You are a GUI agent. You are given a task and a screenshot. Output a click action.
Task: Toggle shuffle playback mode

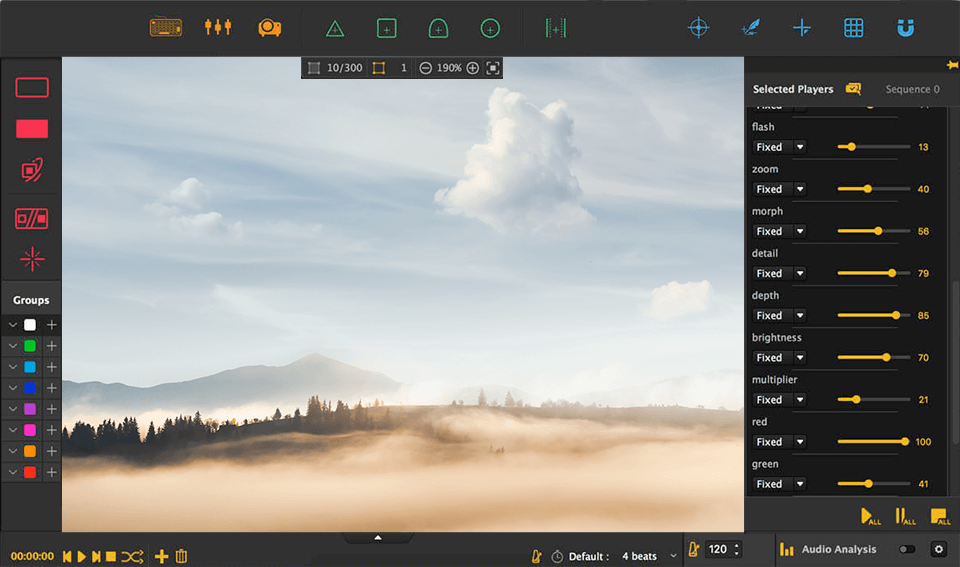[x=132, y=556]
